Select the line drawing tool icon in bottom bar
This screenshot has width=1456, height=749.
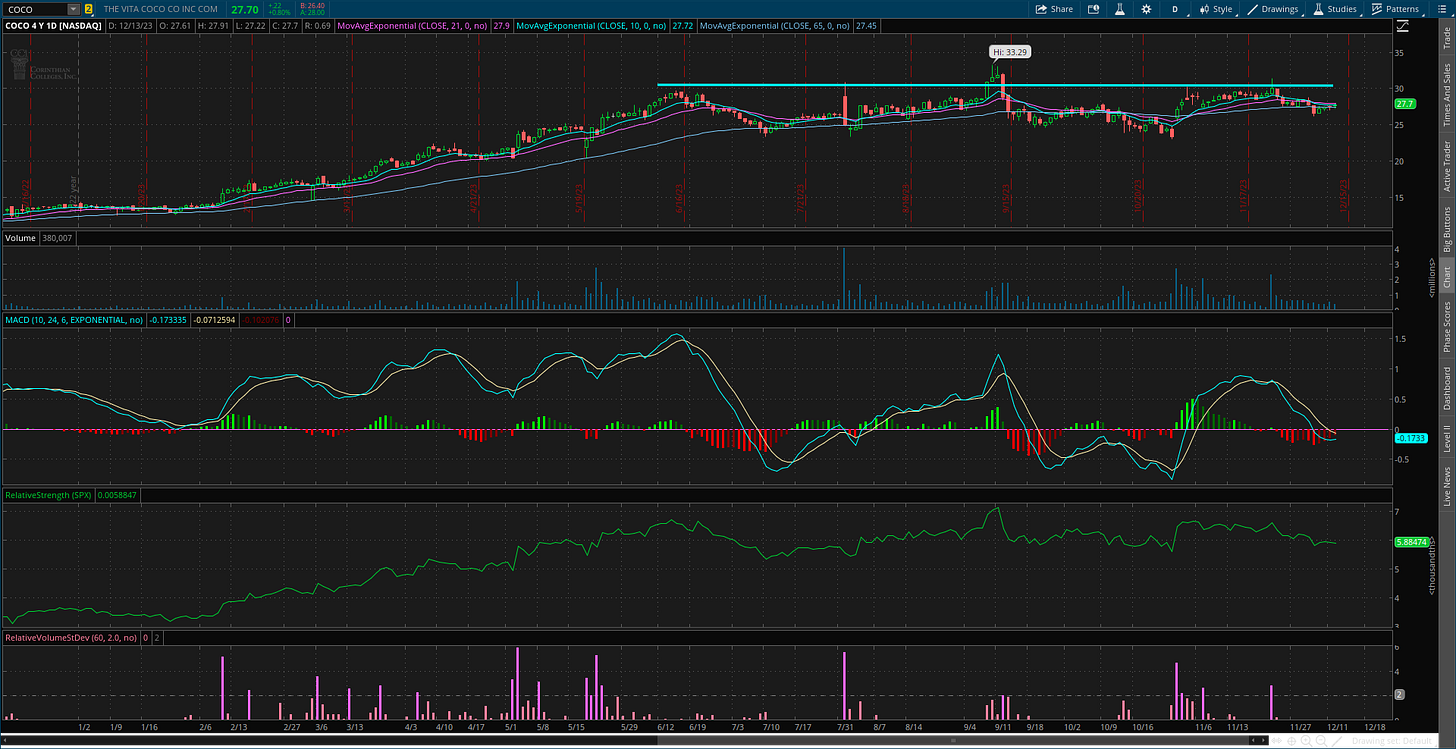[1337, 741]
